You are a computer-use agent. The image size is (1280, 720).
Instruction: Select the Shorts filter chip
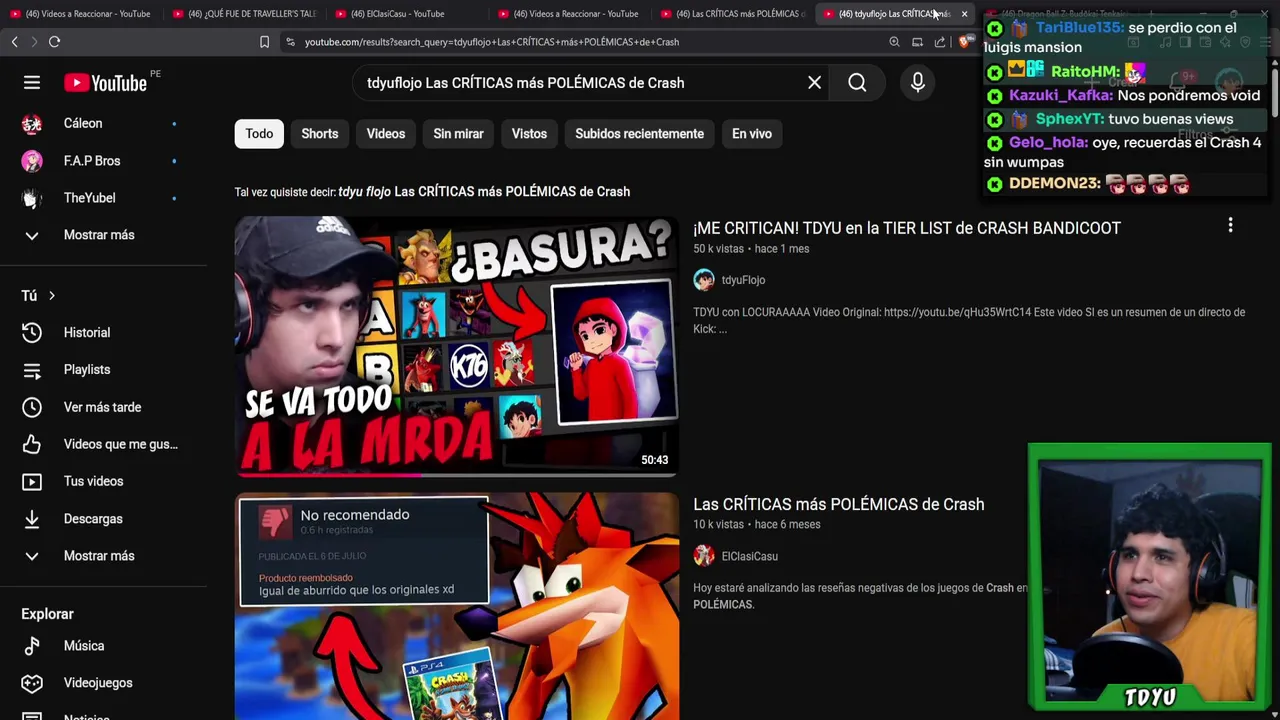click(x=320, y=134)
